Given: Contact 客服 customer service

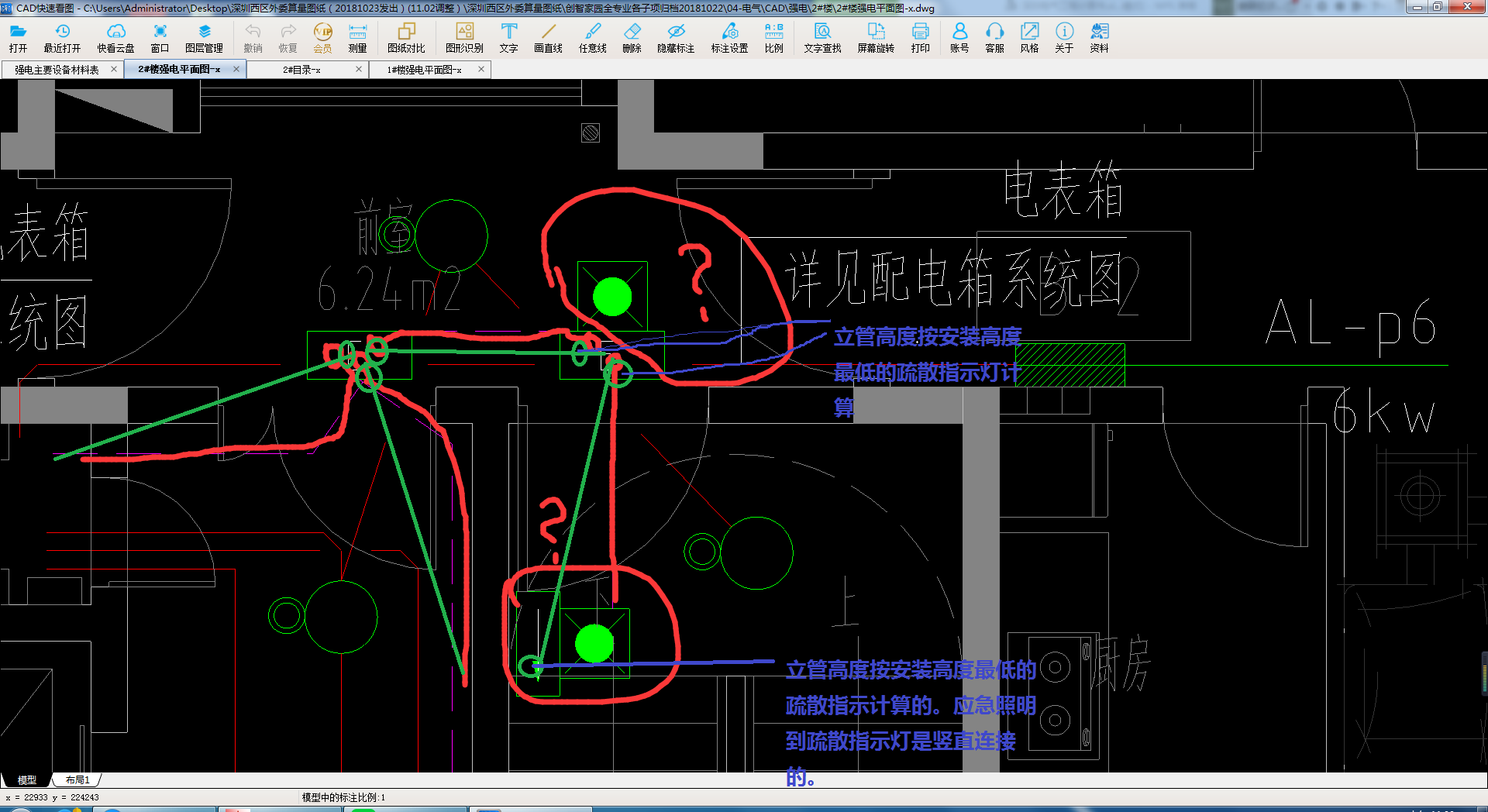Looking at the screenshot, I should (x=994, y=38).
